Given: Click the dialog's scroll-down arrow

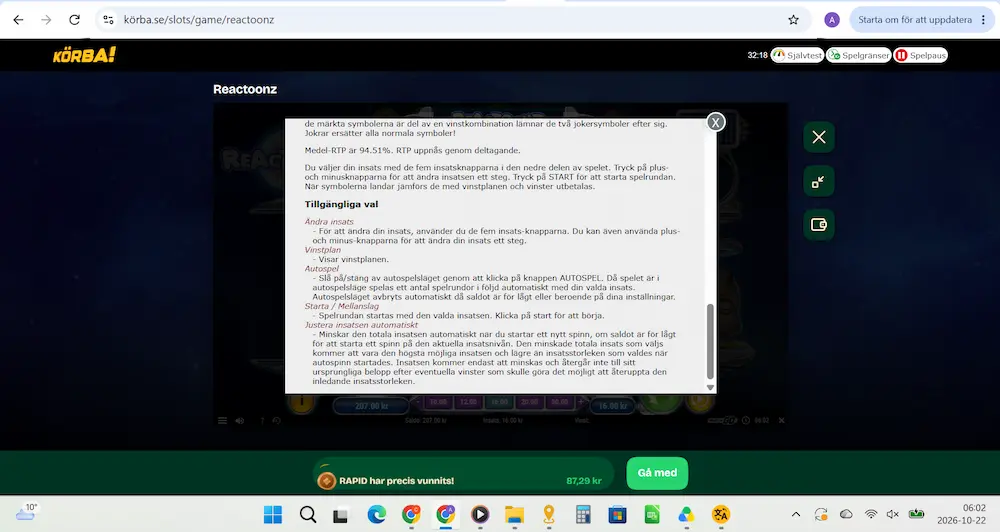Looking at the screenshot, I should pyautogui.click(x=710, y=387).
